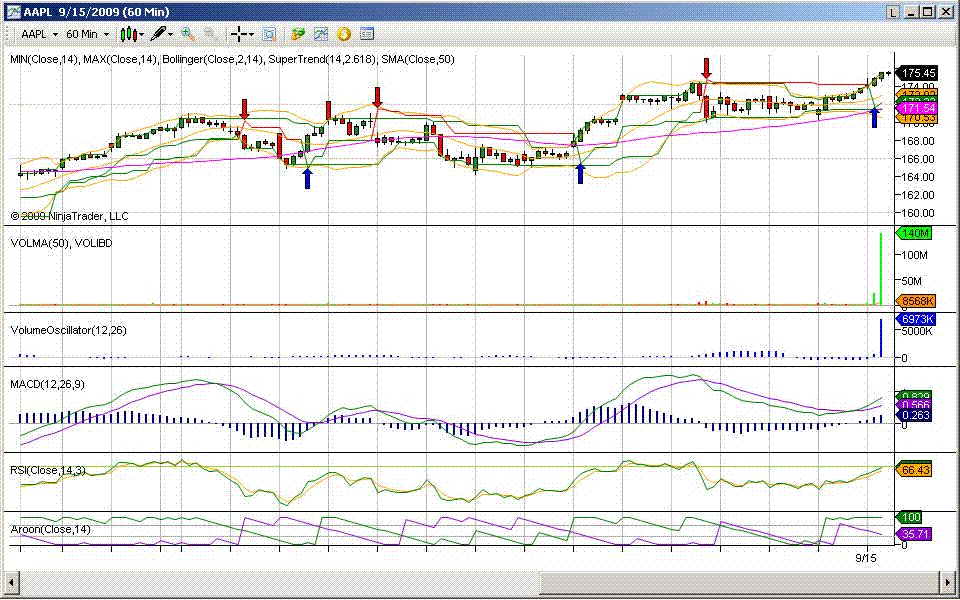Click the 100M volume axis label
The height and width of the screenshot is (600, 960).
[915, 255]
